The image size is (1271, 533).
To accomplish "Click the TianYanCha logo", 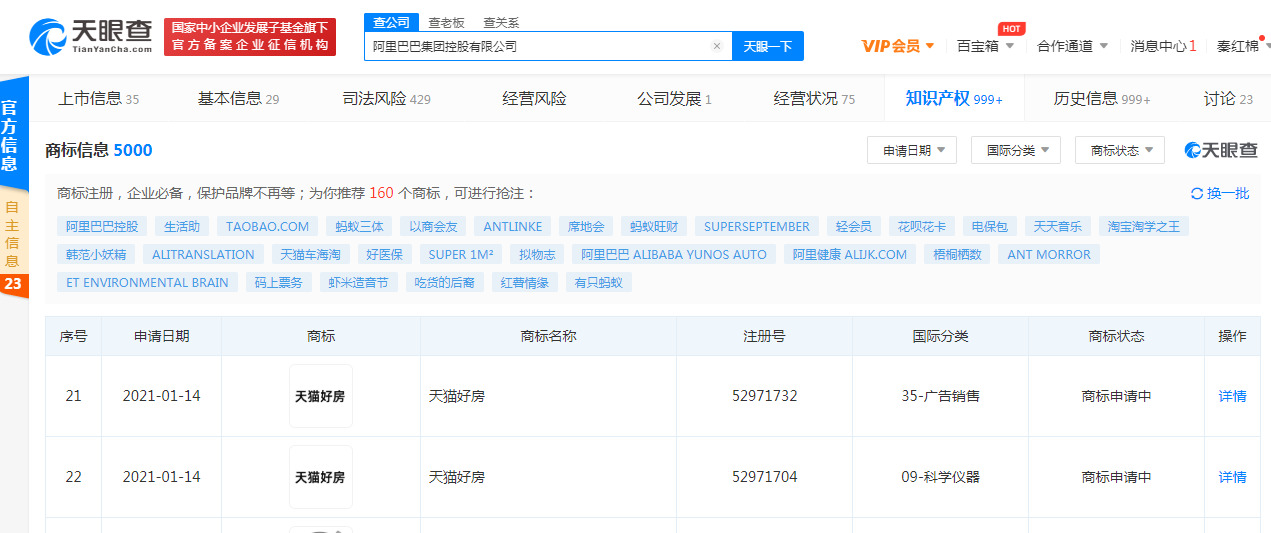I will [92, 36].
